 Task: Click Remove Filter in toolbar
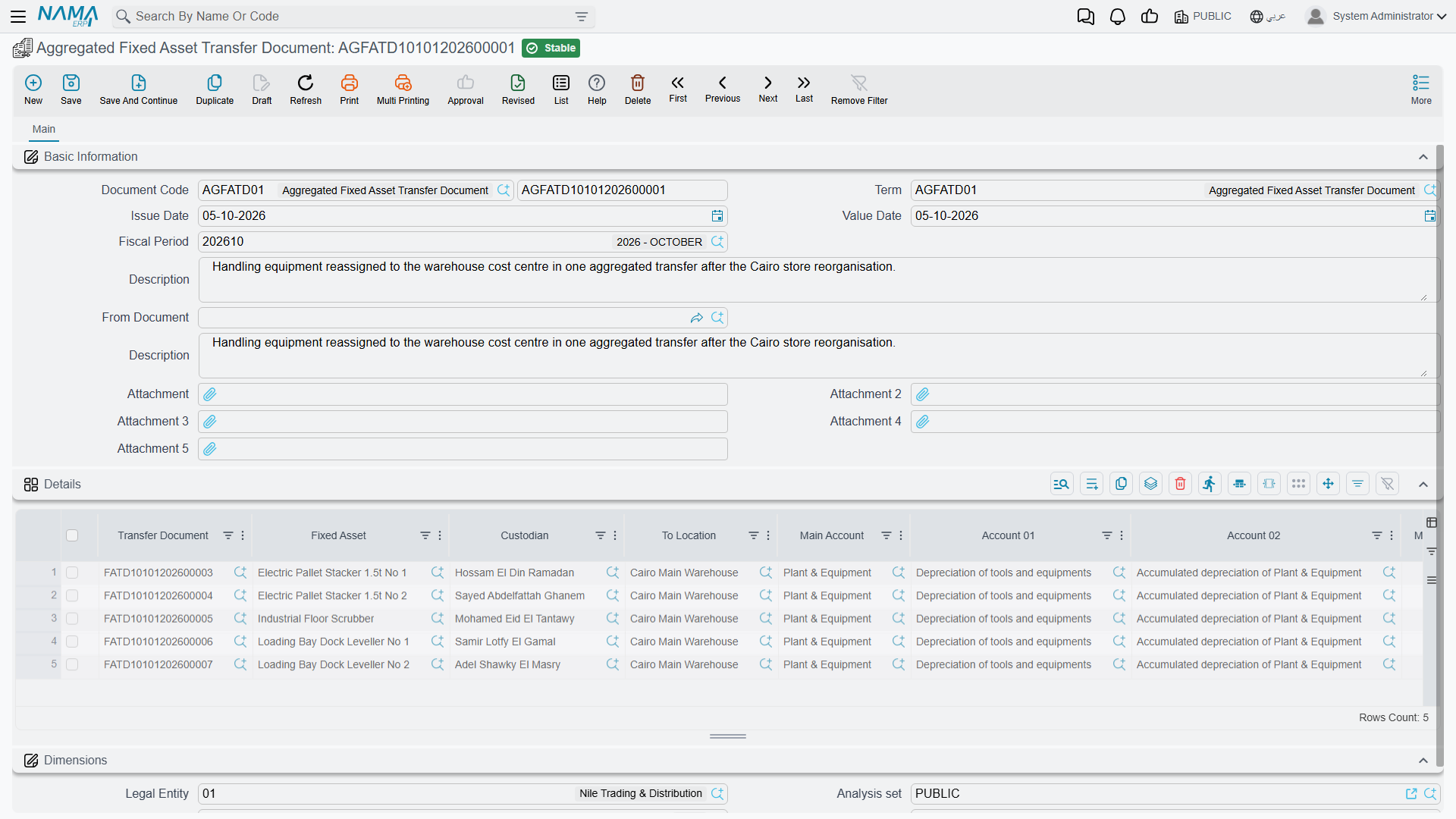click(x=859, y=89)
